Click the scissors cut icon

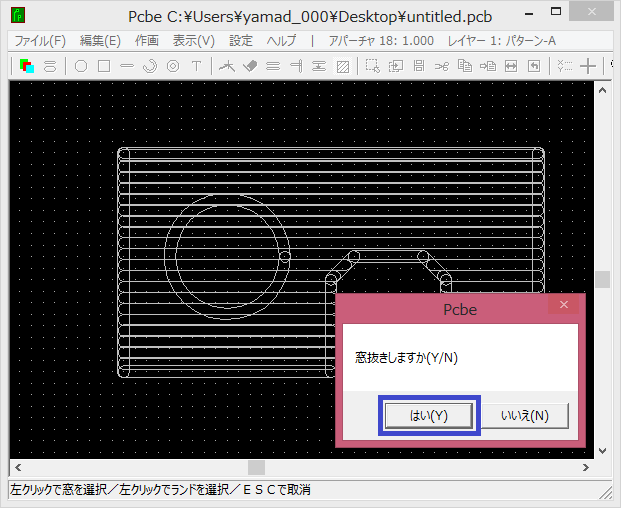point(441,66)
